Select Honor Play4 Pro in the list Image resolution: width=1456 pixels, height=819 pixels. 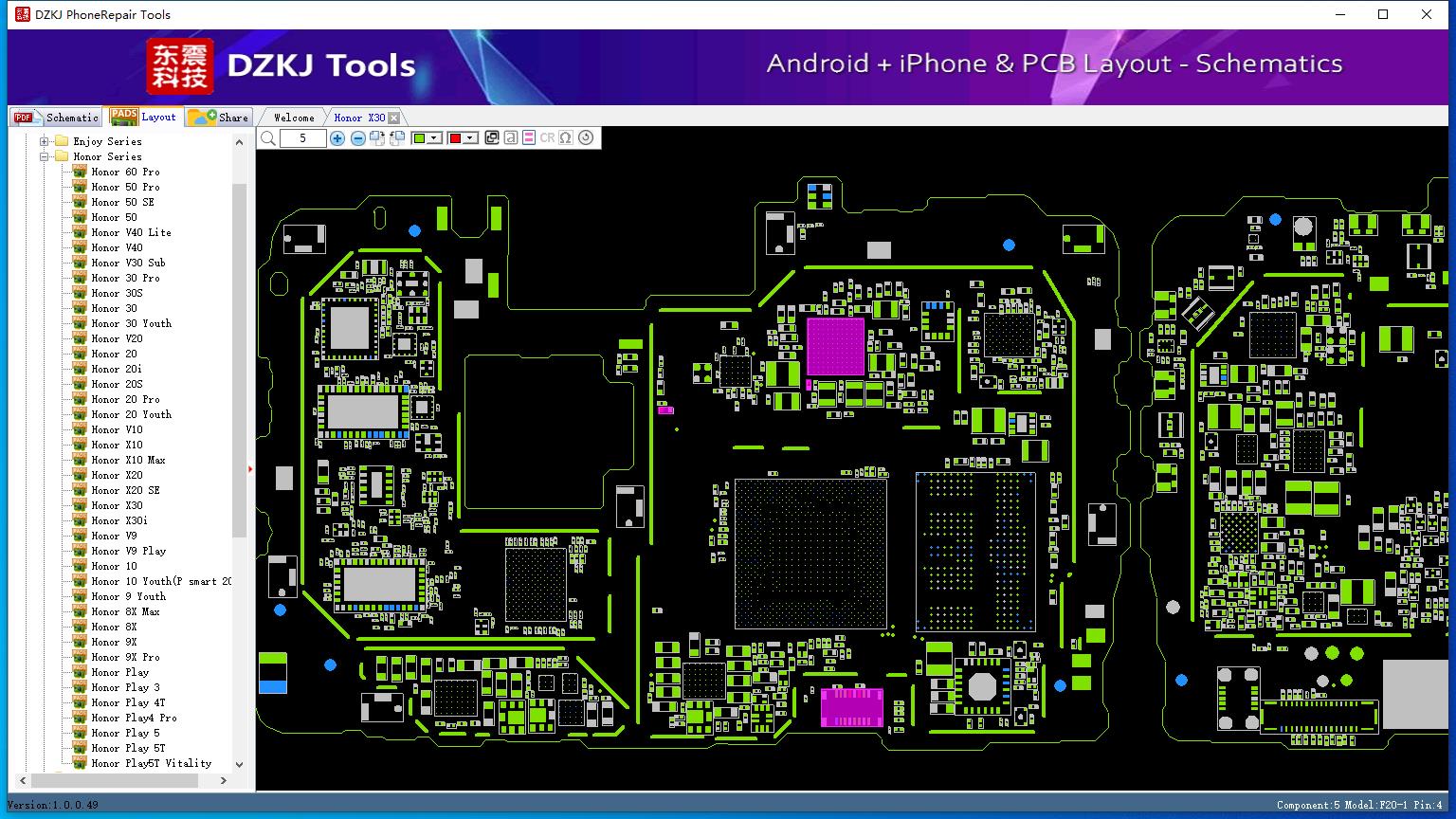[x=134, y=718]
